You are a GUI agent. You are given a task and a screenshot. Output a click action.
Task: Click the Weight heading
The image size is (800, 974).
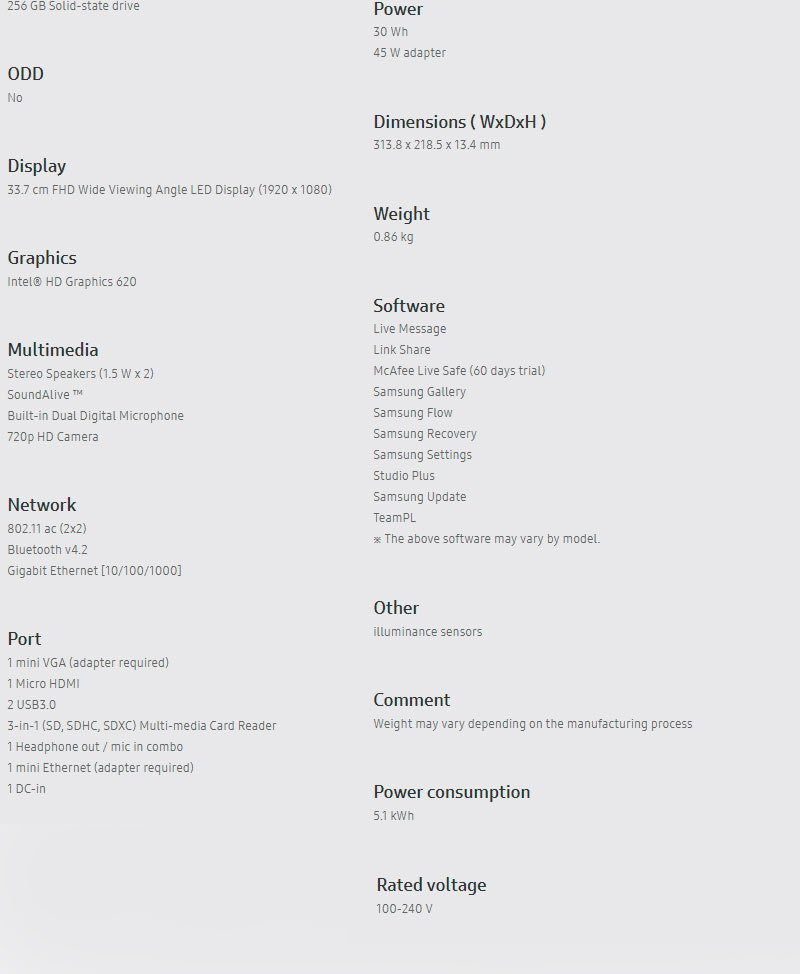(x=402, y=214)
